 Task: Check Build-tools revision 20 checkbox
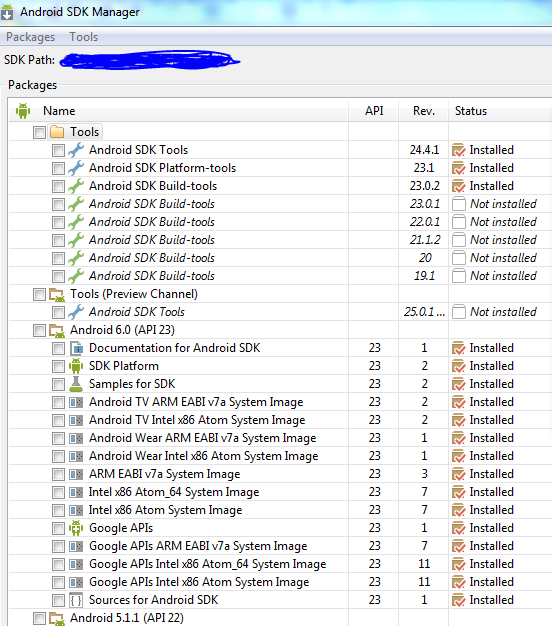(58, 258)
